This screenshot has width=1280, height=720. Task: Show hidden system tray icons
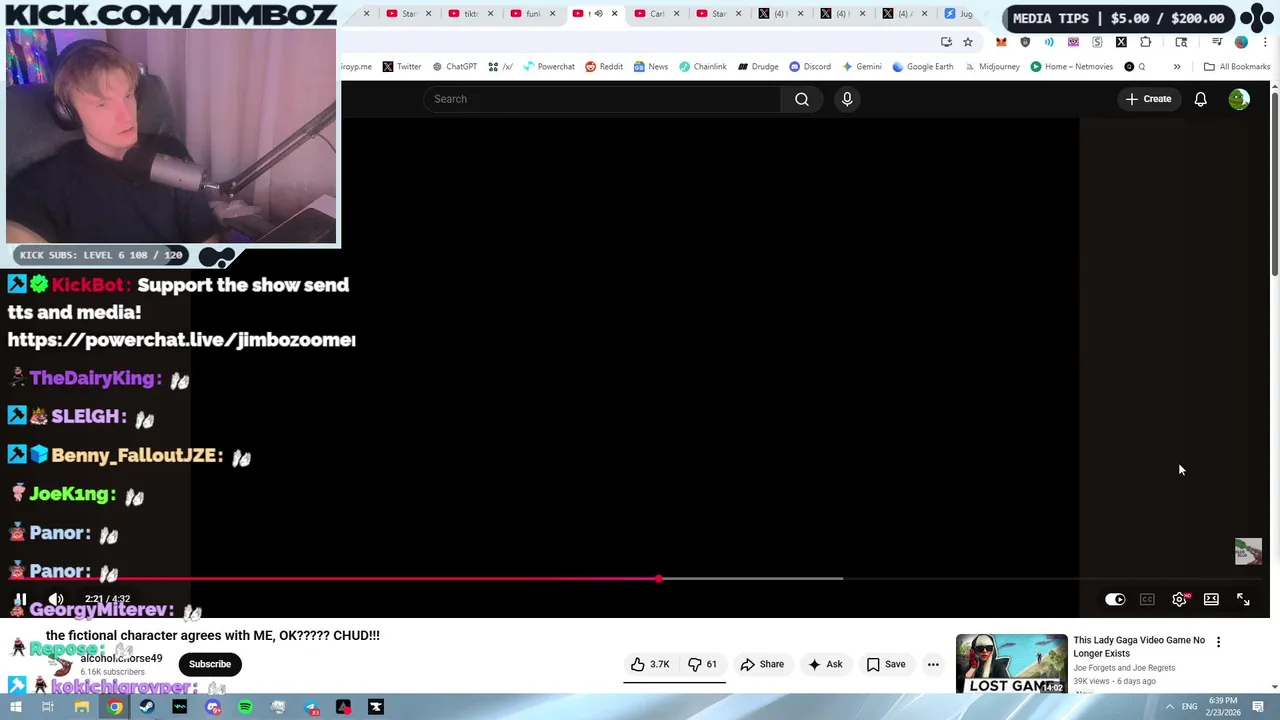(x=1169, y=707)
